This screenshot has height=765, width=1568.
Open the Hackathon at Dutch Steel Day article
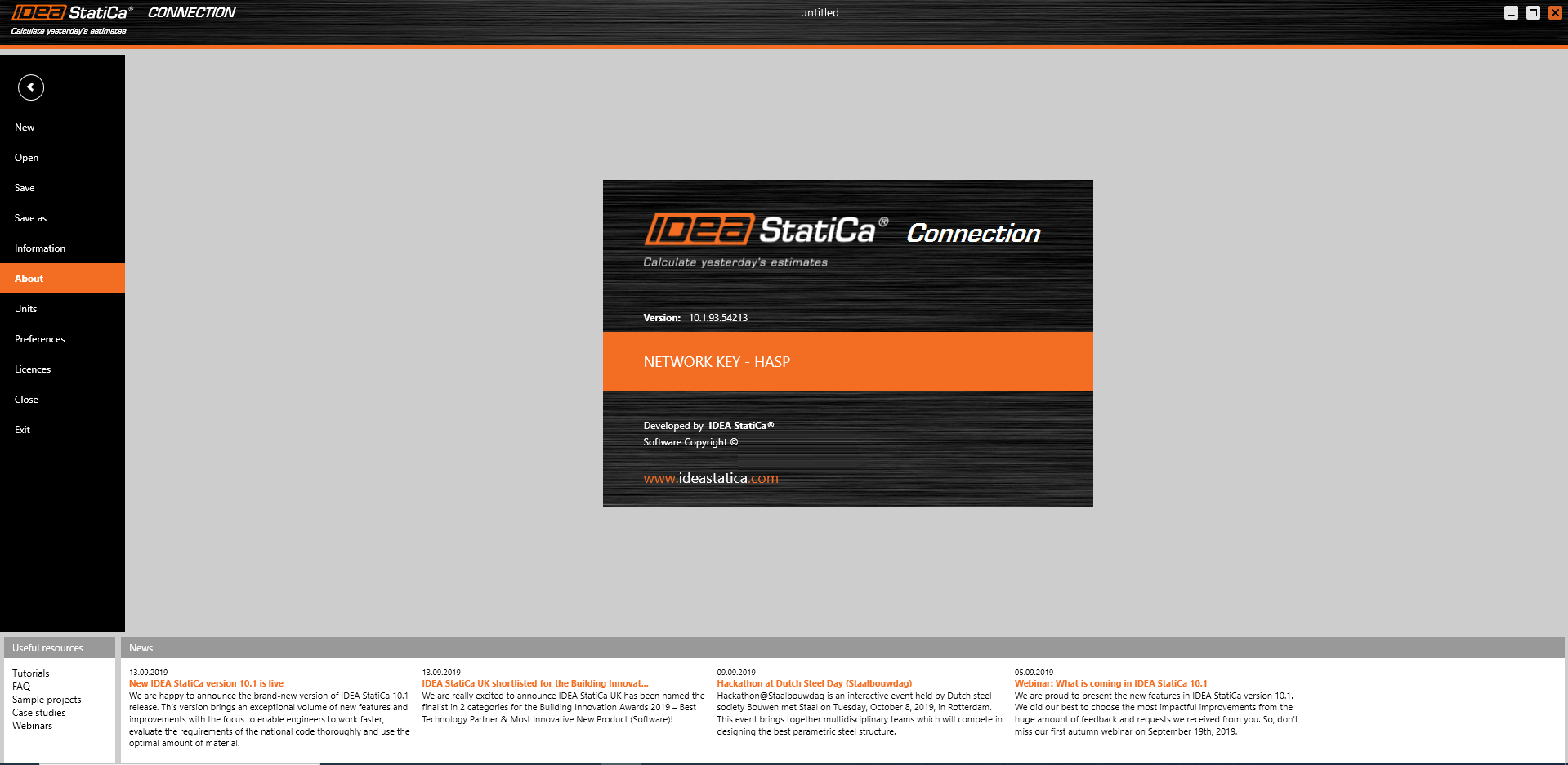pyautogui.click(x=814, y=683)
